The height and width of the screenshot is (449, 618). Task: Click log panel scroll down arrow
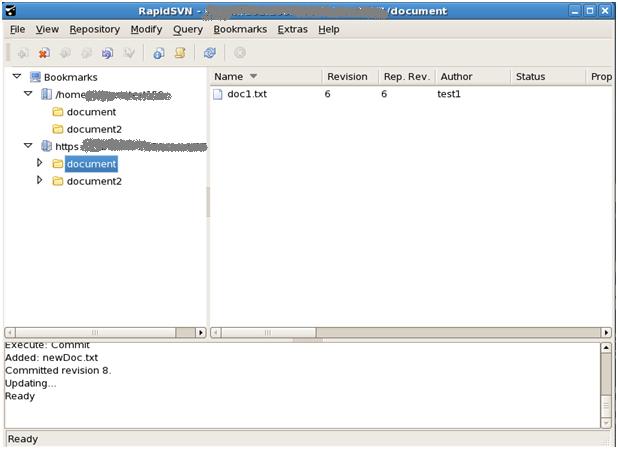coord(606,423)
